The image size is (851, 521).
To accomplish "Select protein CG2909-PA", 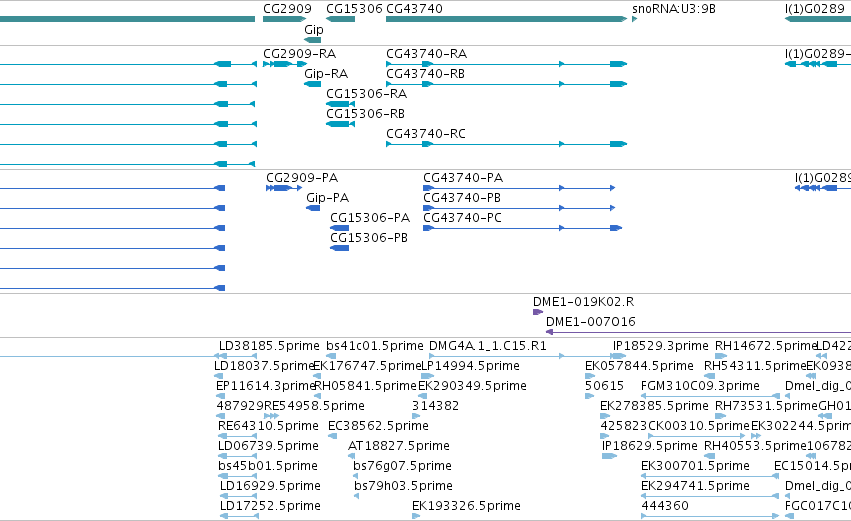I will click(302, 178).
